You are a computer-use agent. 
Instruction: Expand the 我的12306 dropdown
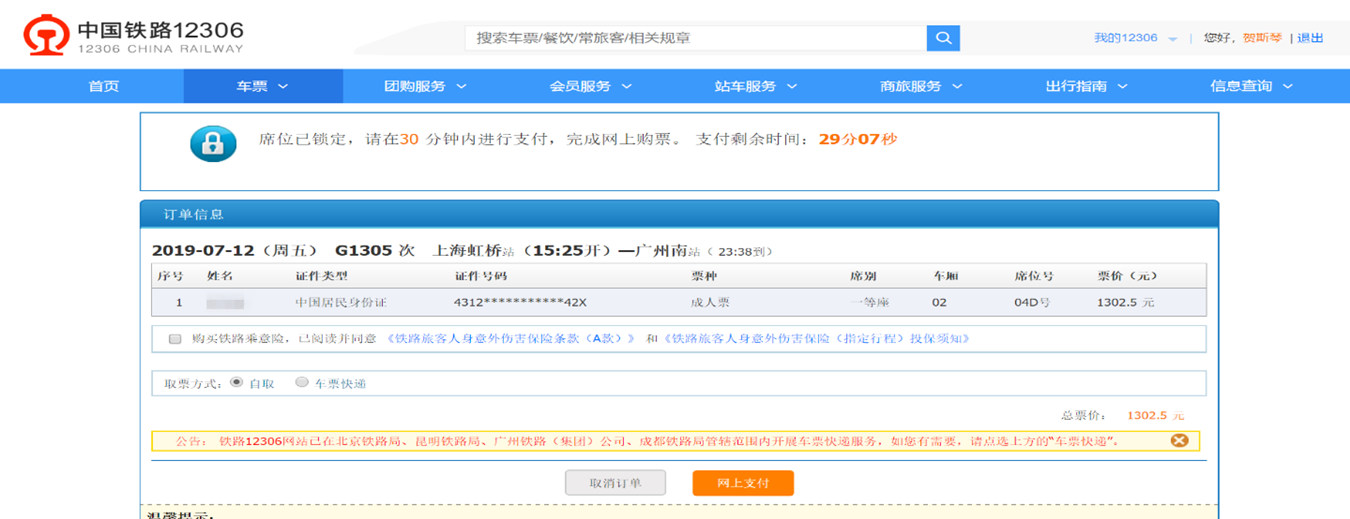(1134, 38)
